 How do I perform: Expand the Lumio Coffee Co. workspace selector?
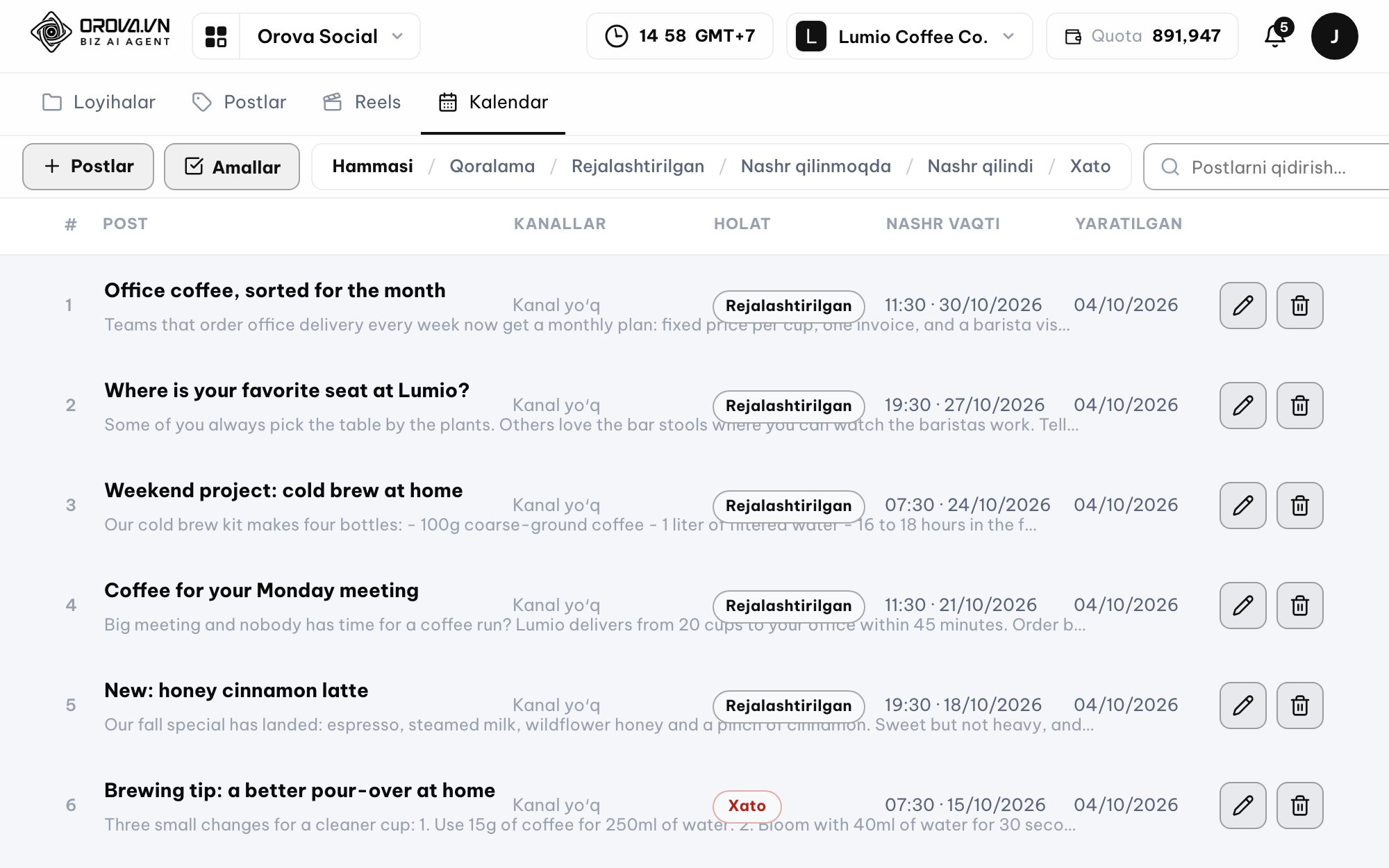tap(909, 36)
